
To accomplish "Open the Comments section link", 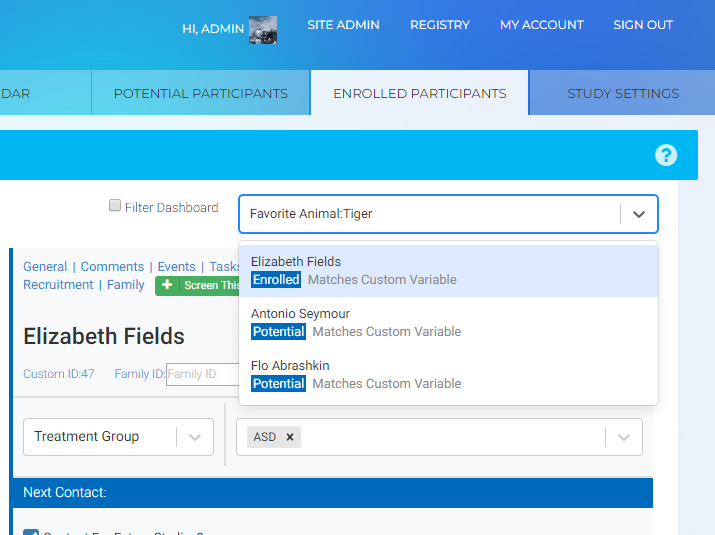I will pyautogui.click(x=112, y=267).
